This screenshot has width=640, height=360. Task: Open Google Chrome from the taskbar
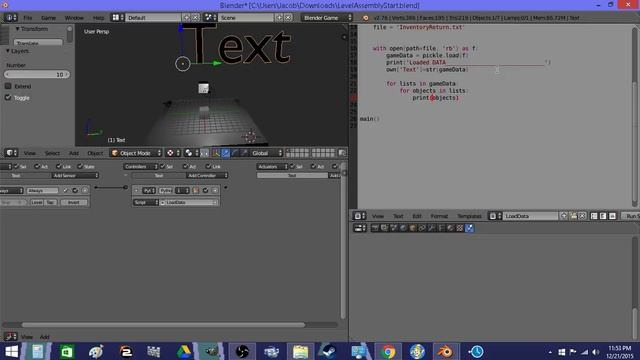388,351
